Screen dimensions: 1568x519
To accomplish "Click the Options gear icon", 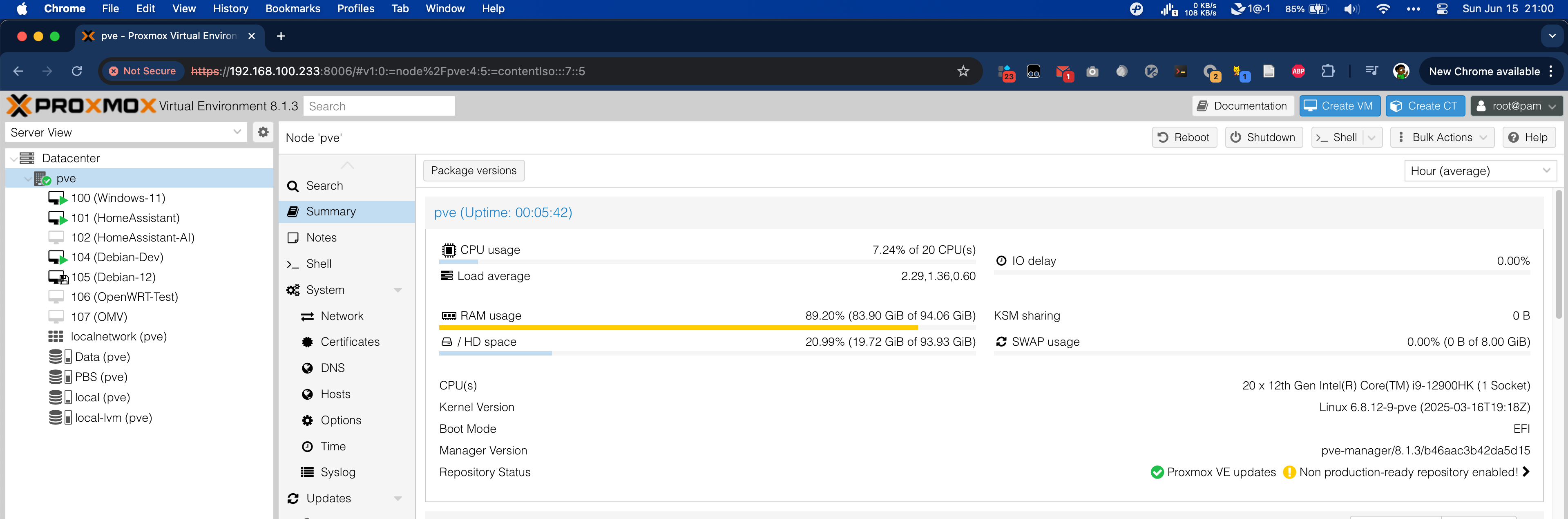I will tap(307, 421).
